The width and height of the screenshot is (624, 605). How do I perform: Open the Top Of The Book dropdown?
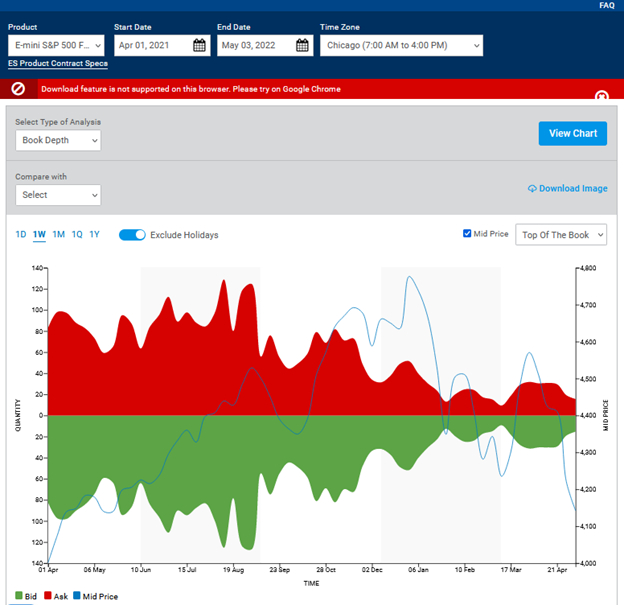(x=560, y=234)
